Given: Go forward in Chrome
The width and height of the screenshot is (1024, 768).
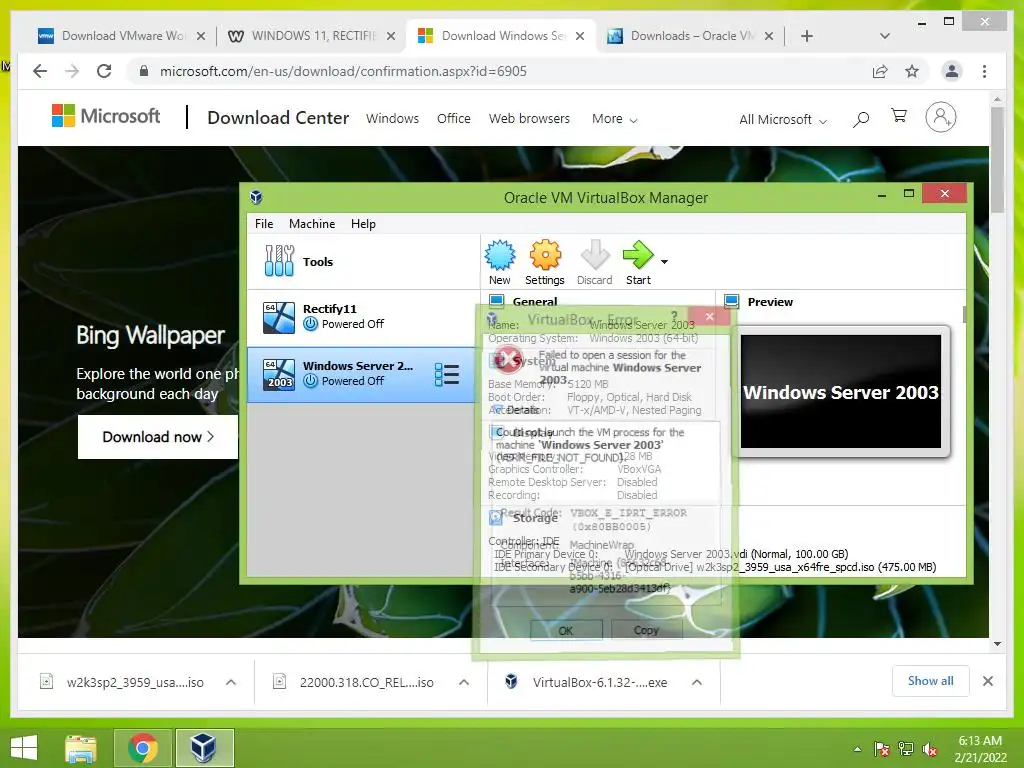Looking at the screenshot, I should [x=72, y=71].
